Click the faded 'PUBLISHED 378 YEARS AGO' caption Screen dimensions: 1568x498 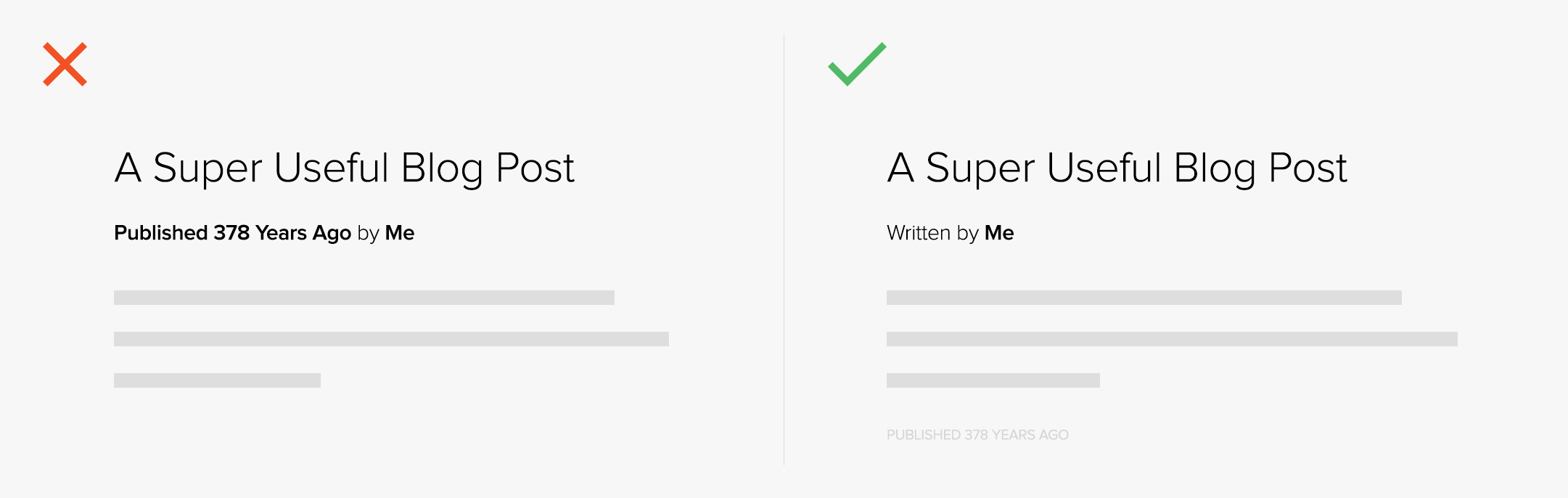coord(977,435)
